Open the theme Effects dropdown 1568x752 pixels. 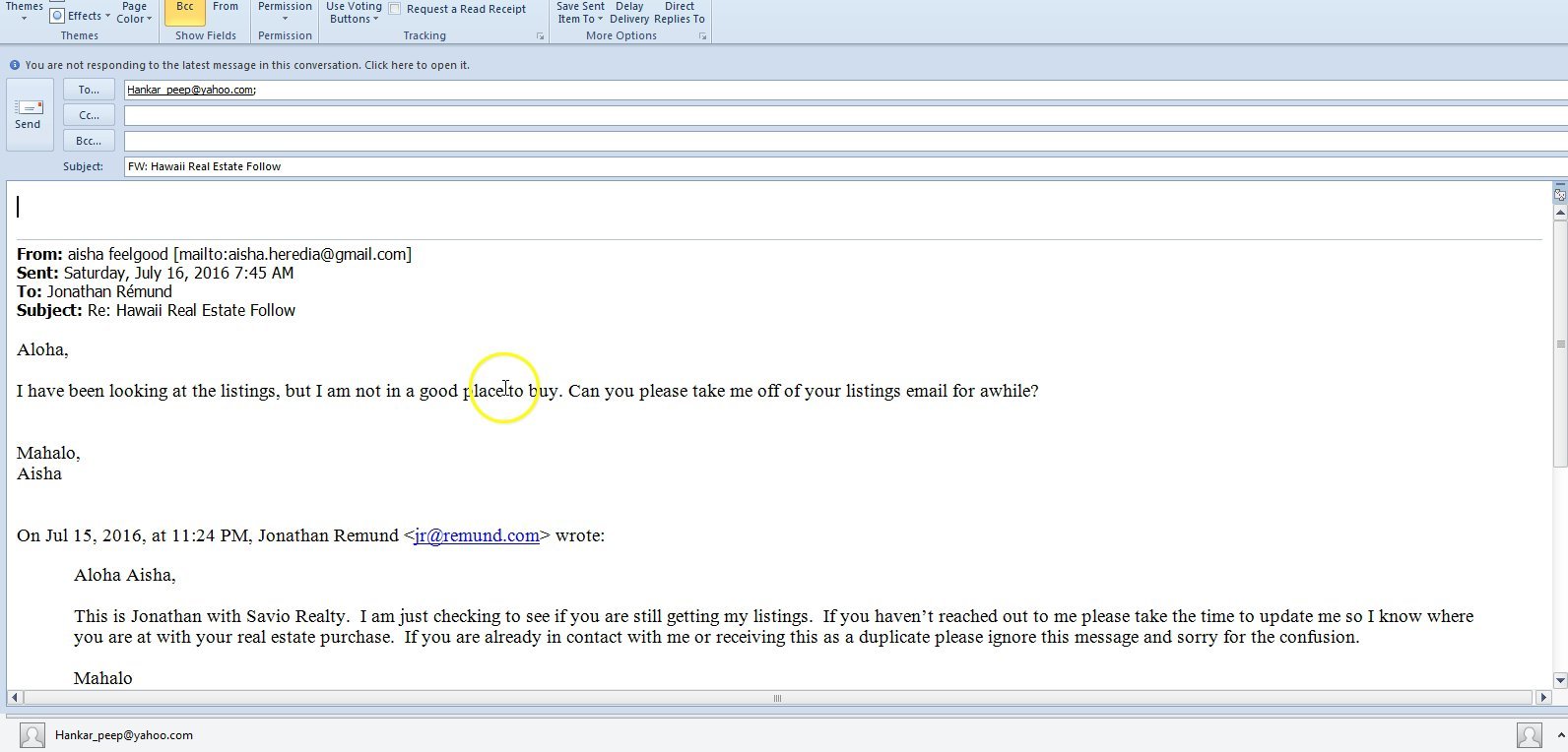coord(81,16)
